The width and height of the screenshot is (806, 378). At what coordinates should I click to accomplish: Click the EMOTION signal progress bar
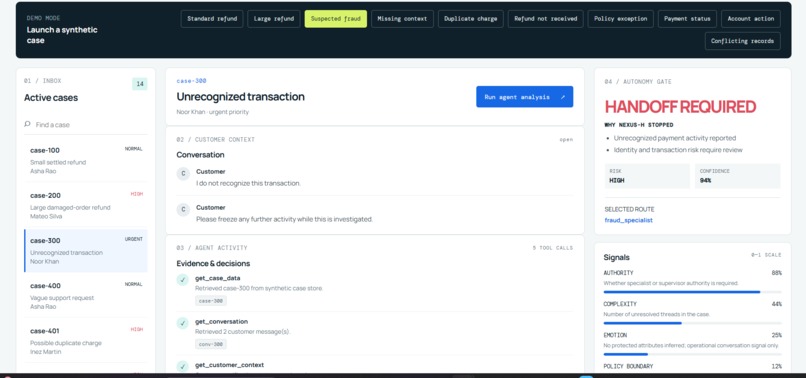(692, 354)
